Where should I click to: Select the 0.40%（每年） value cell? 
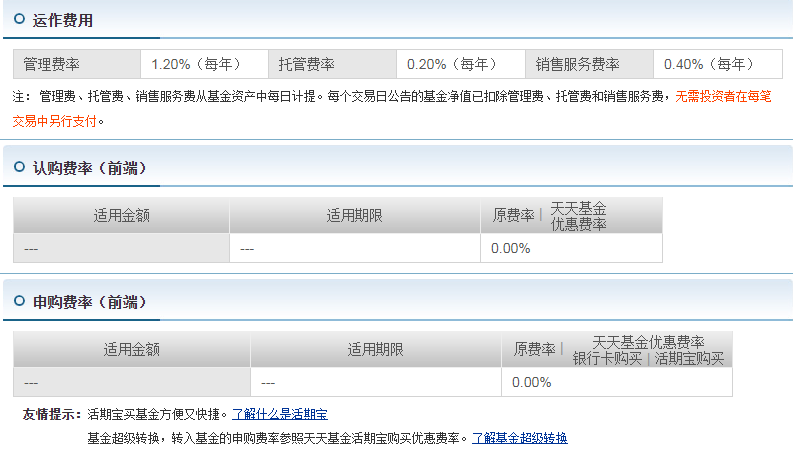click(718, 64)
